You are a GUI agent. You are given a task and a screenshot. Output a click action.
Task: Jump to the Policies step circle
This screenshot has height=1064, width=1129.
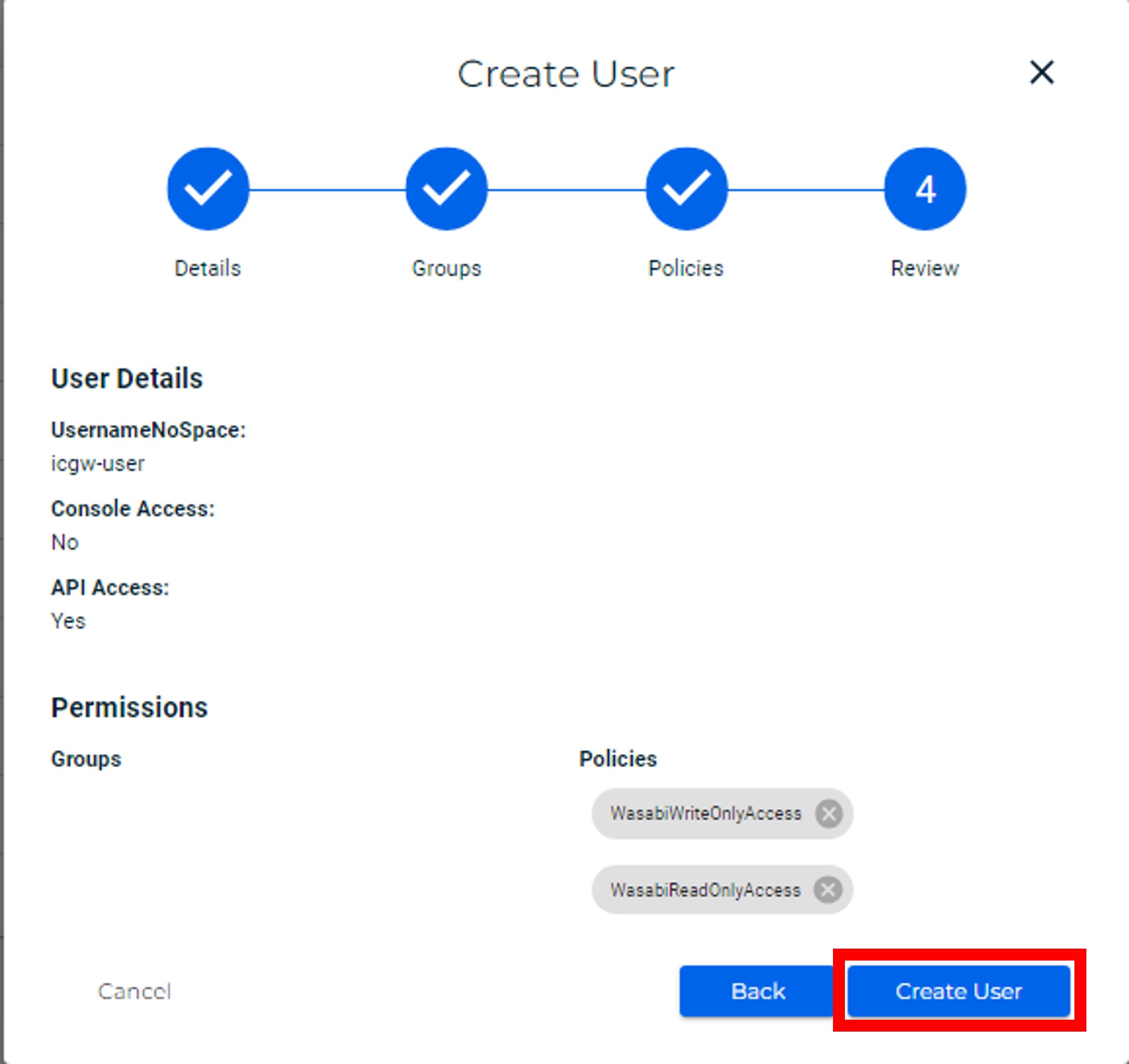686,189
